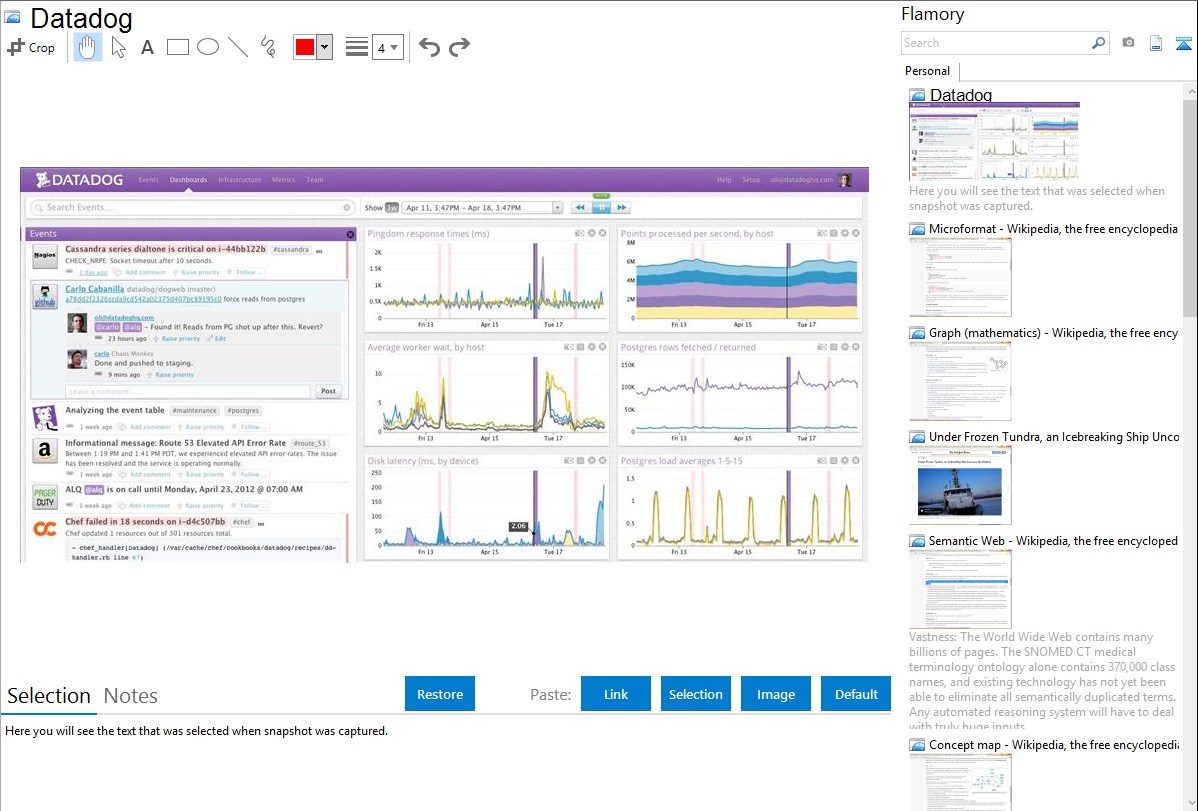Redo the last undone edit

click(x=459, y=47)
